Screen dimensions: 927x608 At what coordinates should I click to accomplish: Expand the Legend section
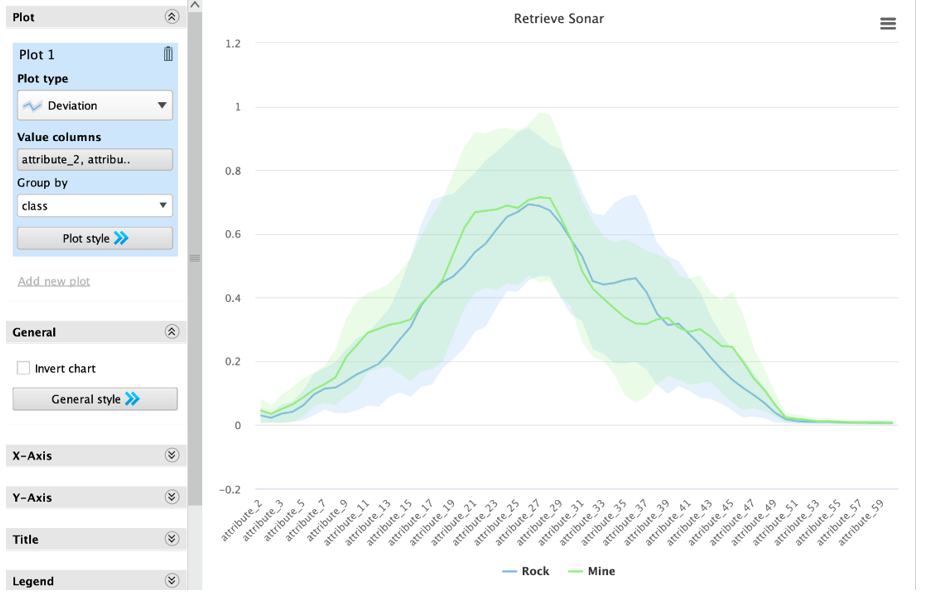click(171, 581)
